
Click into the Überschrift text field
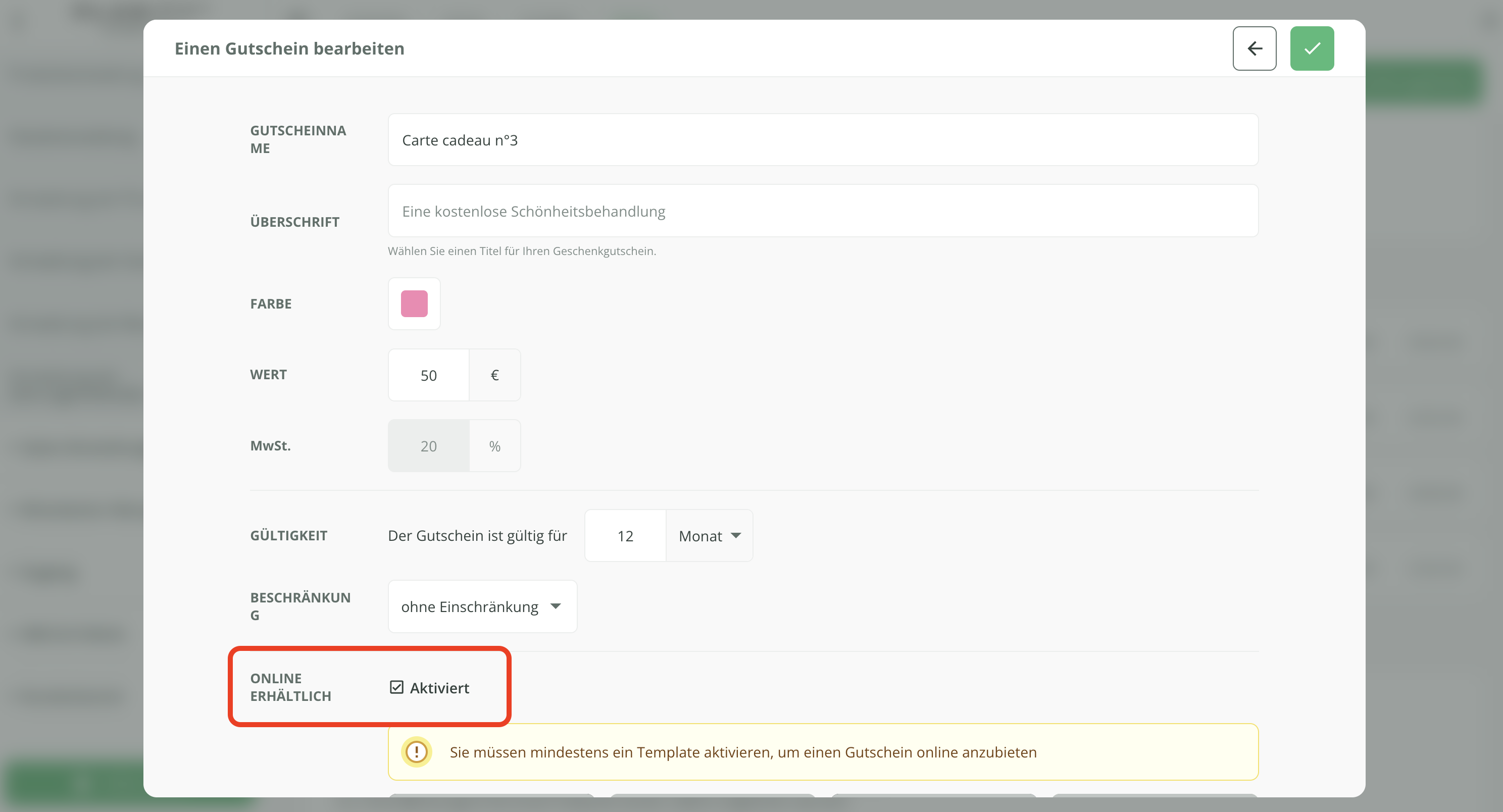click(x=823, y=211)
